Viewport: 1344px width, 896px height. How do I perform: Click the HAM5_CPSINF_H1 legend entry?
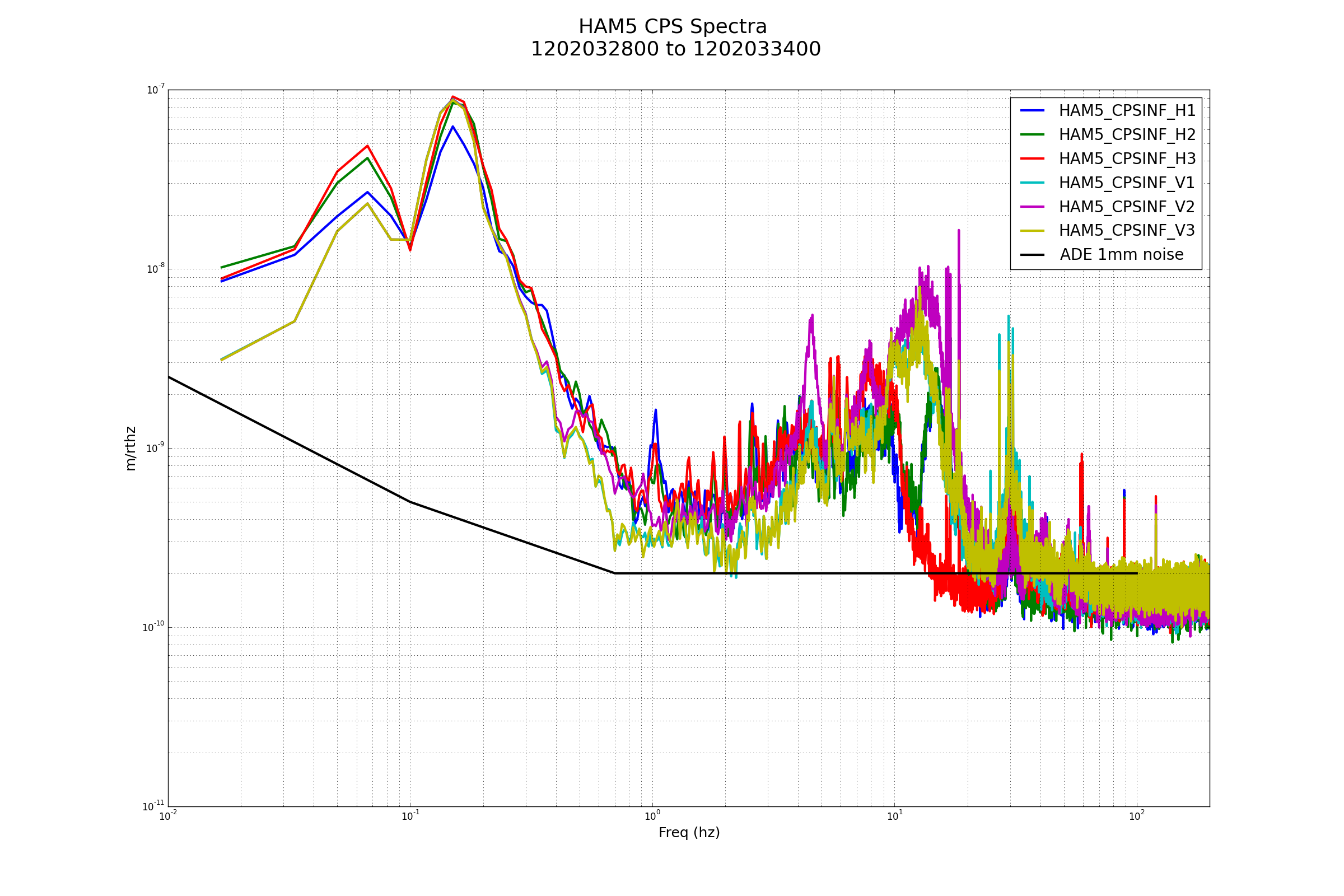click(1127, 111)
